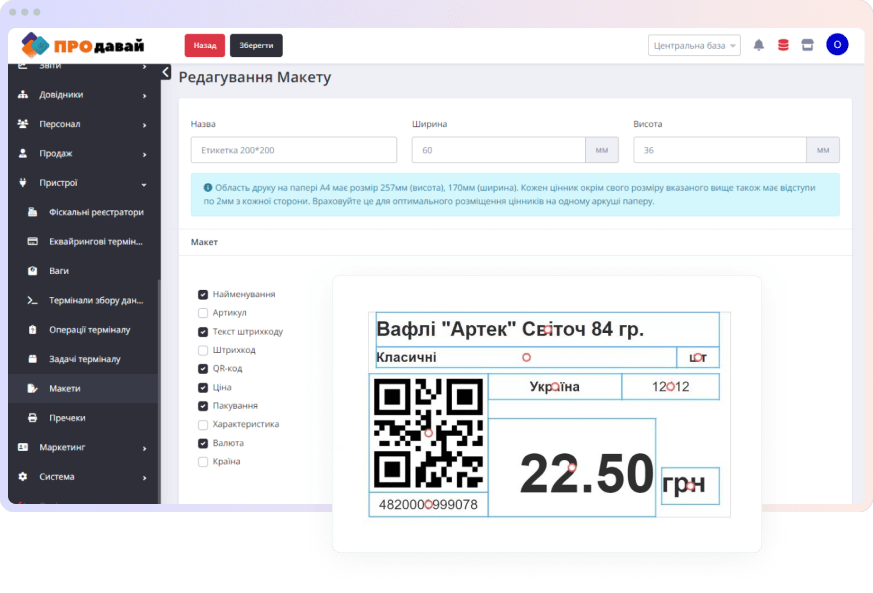Click Пречеки printer icon
Viewport: 873px width, 593px height.
click(33, 418)
